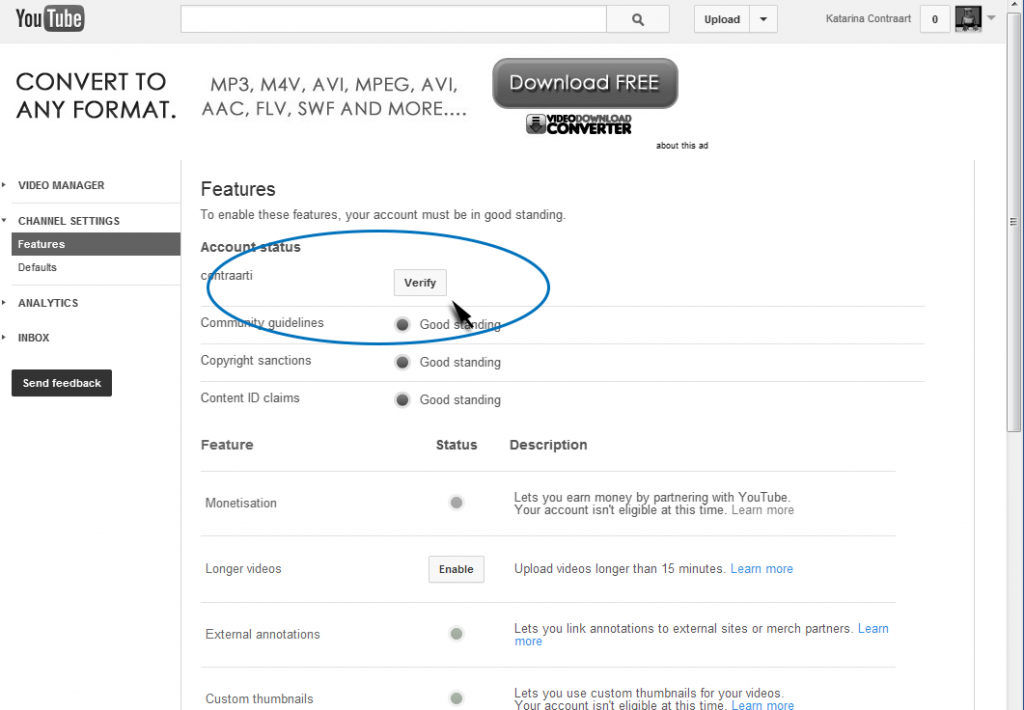The image size is (1024, 710).
Task: Click the user avatar thumbnail
Action: pyautogui.click(x=968, y=18)
